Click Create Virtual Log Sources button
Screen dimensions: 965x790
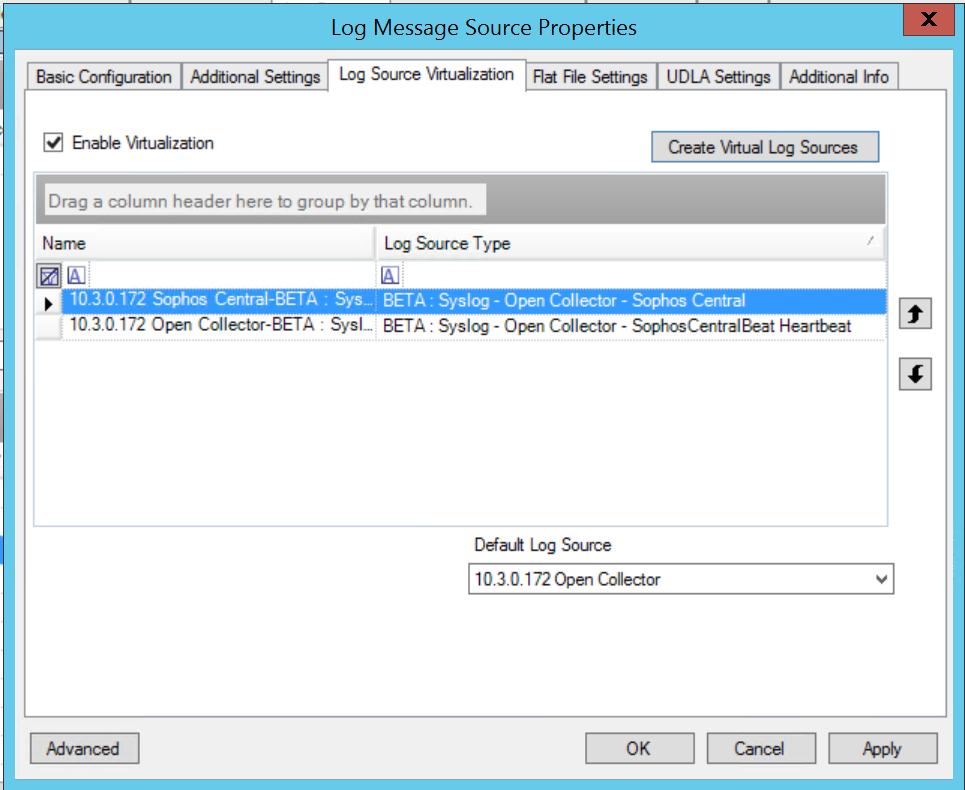click(764, 147)
